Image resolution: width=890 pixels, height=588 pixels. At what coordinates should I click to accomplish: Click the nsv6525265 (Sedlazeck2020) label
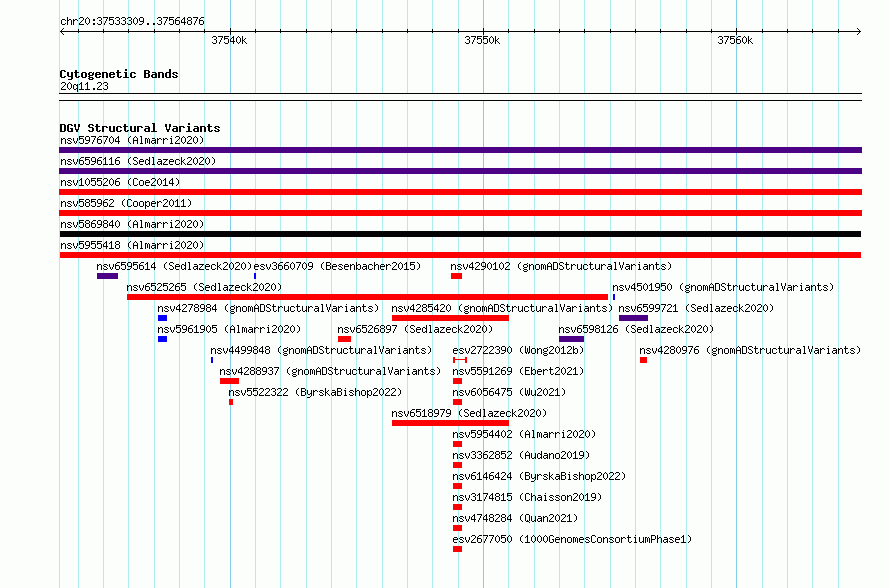pyautogui.click(x=204, y=287)
